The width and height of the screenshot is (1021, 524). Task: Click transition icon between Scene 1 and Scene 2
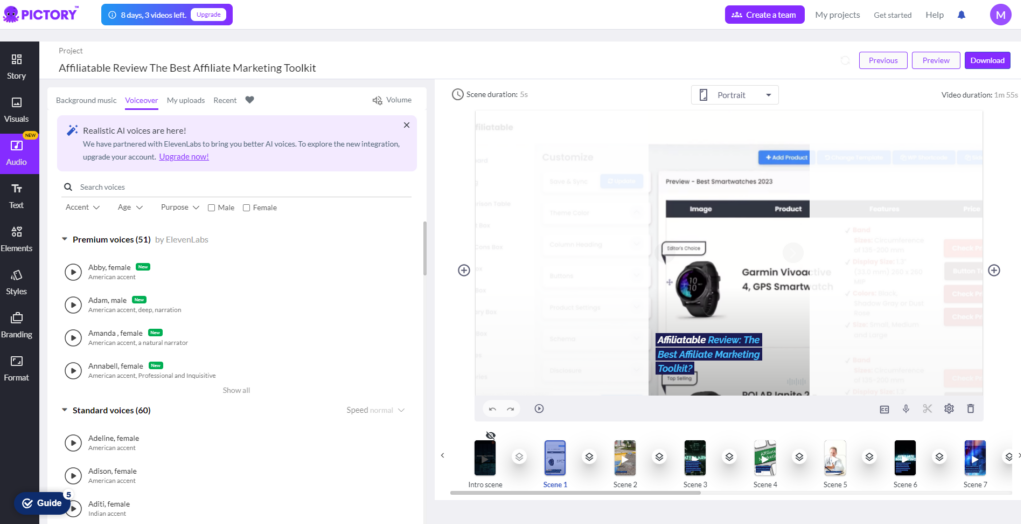(589, 457)
